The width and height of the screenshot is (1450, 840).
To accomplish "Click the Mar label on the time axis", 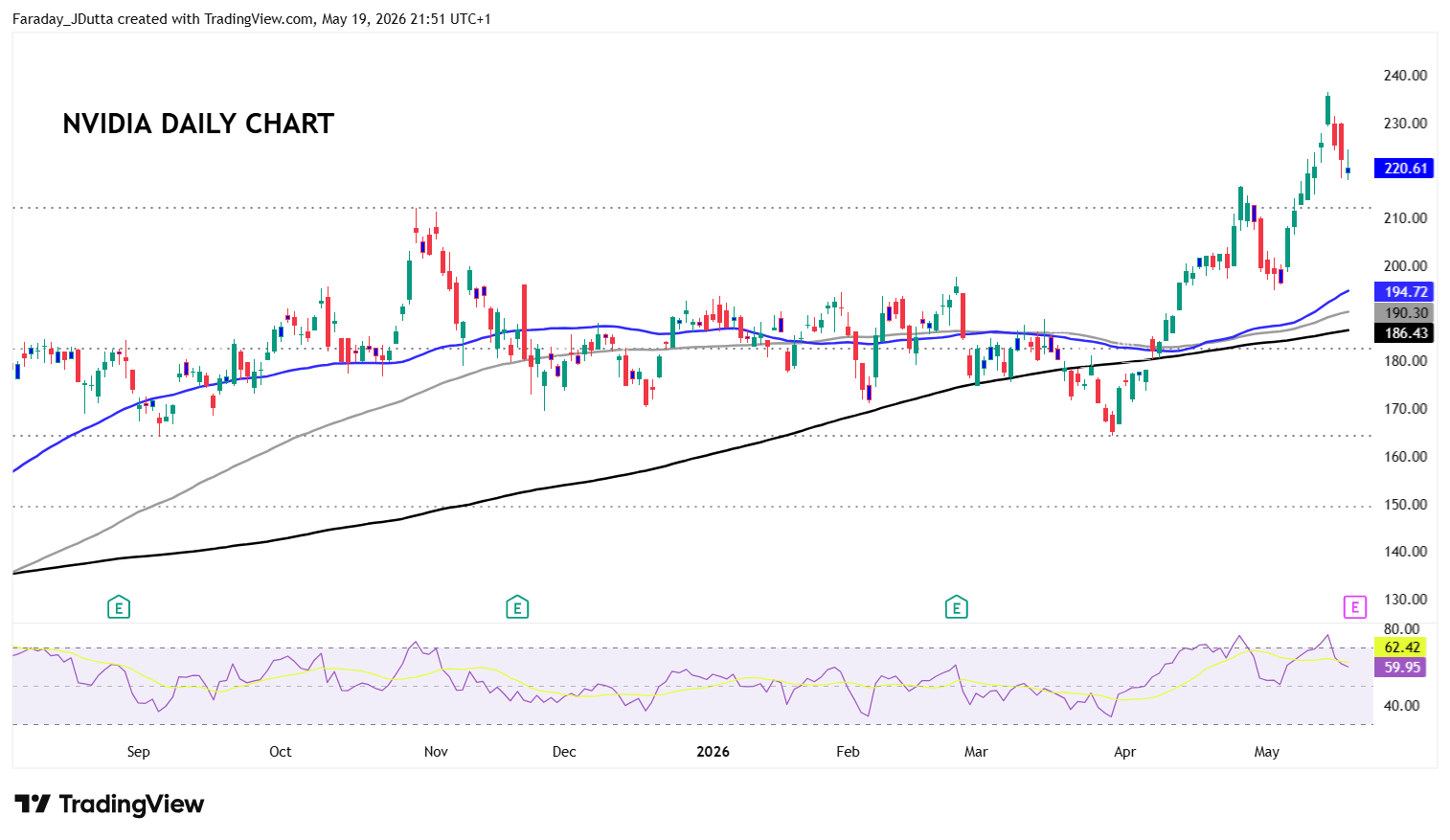I will 976,752.
